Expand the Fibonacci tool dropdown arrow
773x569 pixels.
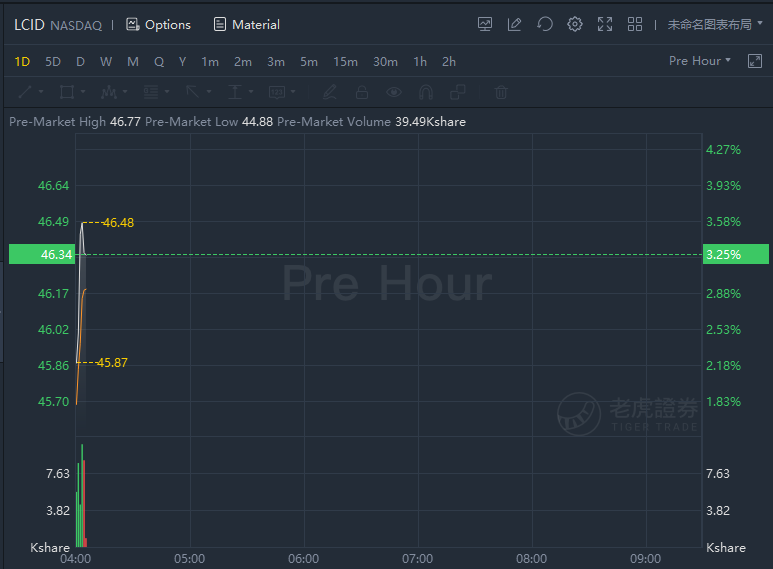167,92
